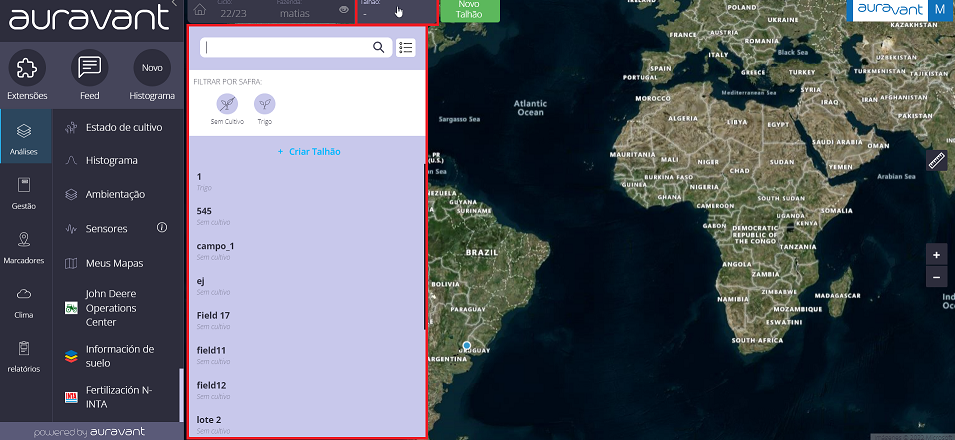
Task: Click the green Novo Talhão button
Action: (470, 10)
